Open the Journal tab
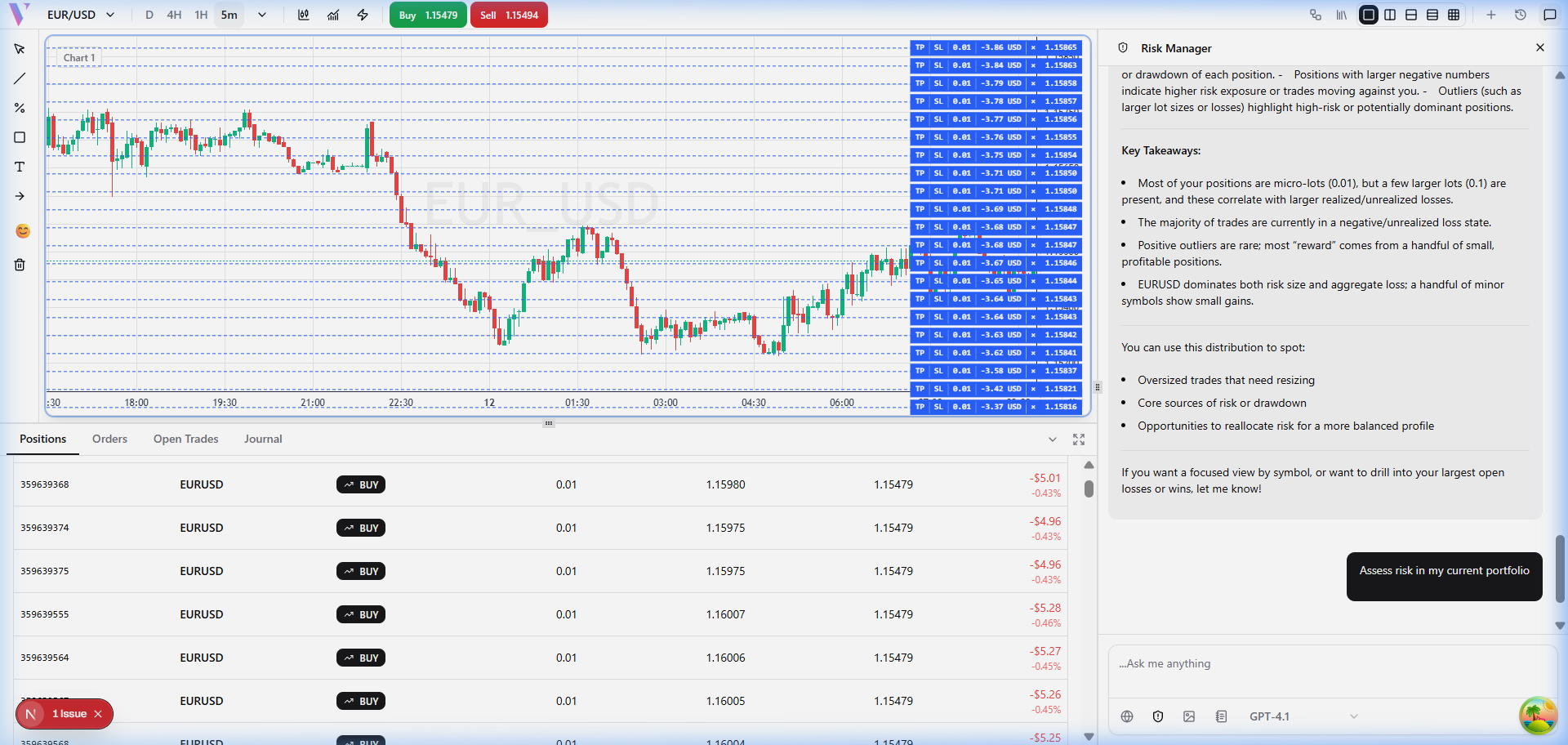Screen dimensions: 1568x745 pos(263,439)
